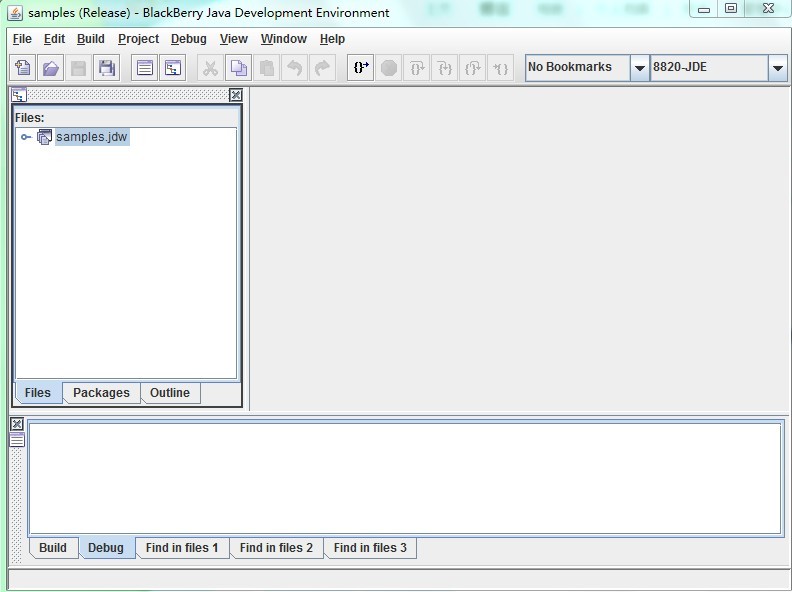Open the File menu
Image resolution: width=792 pixels, height=592 pixels.
coord(22,39)
